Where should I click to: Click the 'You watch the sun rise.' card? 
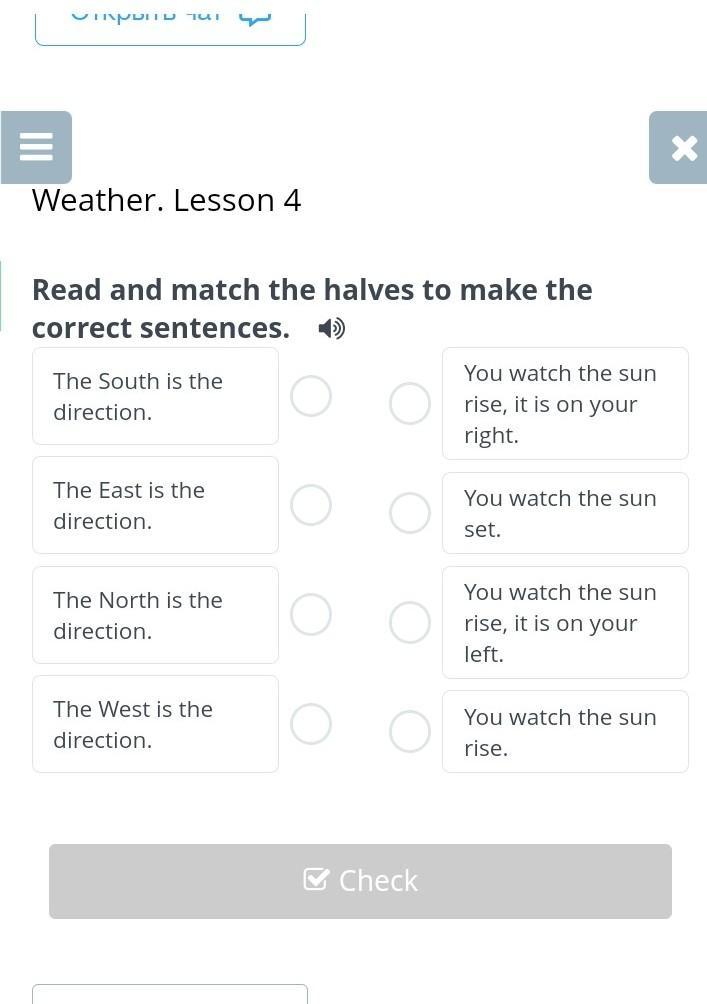pos(565,731)
